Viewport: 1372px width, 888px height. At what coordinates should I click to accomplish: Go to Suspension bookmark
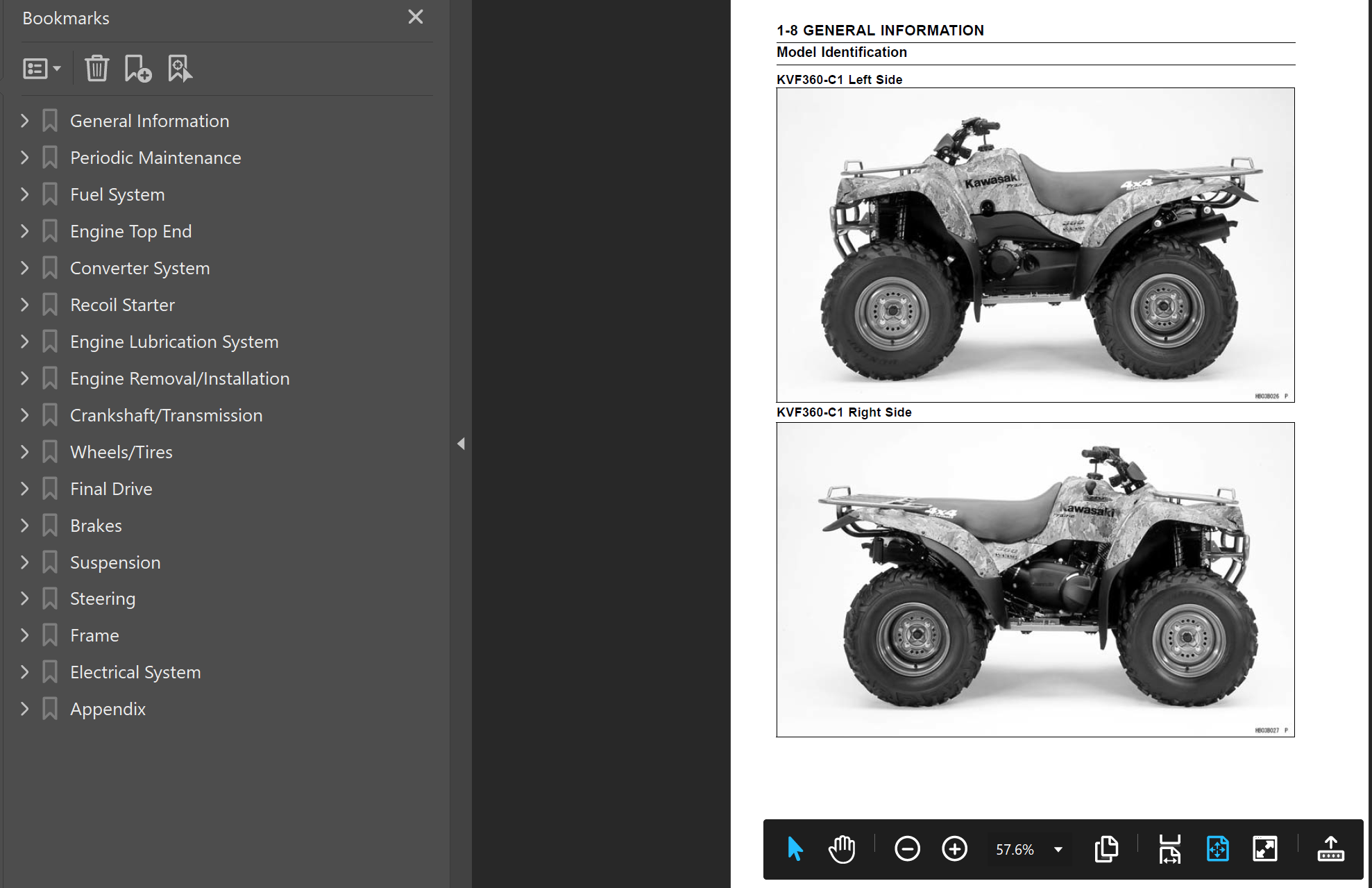[115, 562]
